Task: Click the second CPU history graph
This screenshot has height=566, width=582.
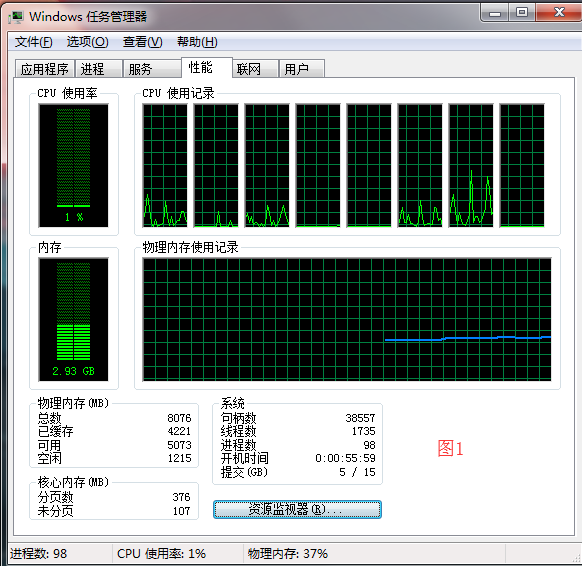Action: tap(216, 166)
